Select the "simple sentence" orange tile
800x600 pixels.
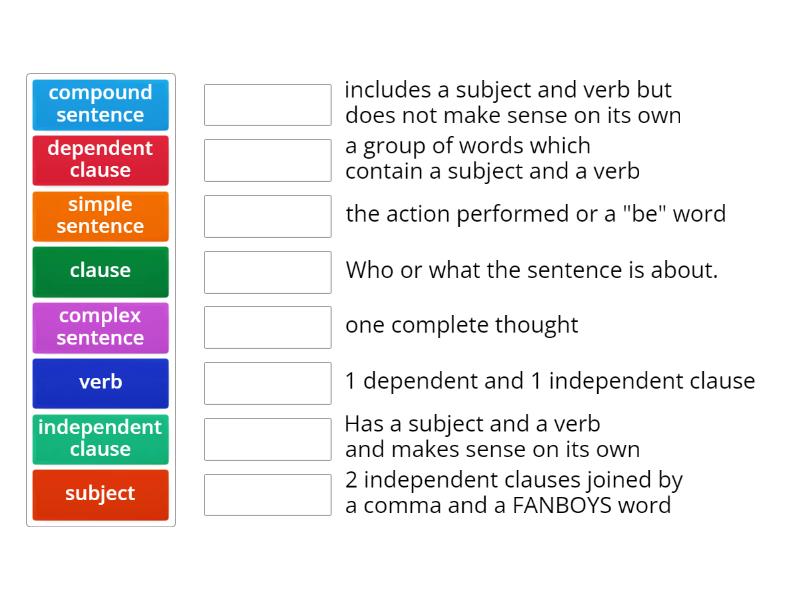point(100,216)
